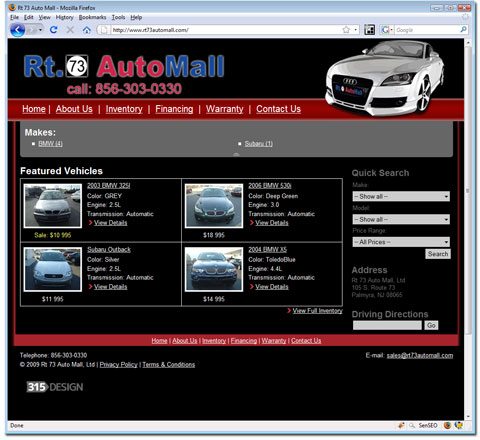
Task: Click the footer Inventory link
Action: click(214, 341)
